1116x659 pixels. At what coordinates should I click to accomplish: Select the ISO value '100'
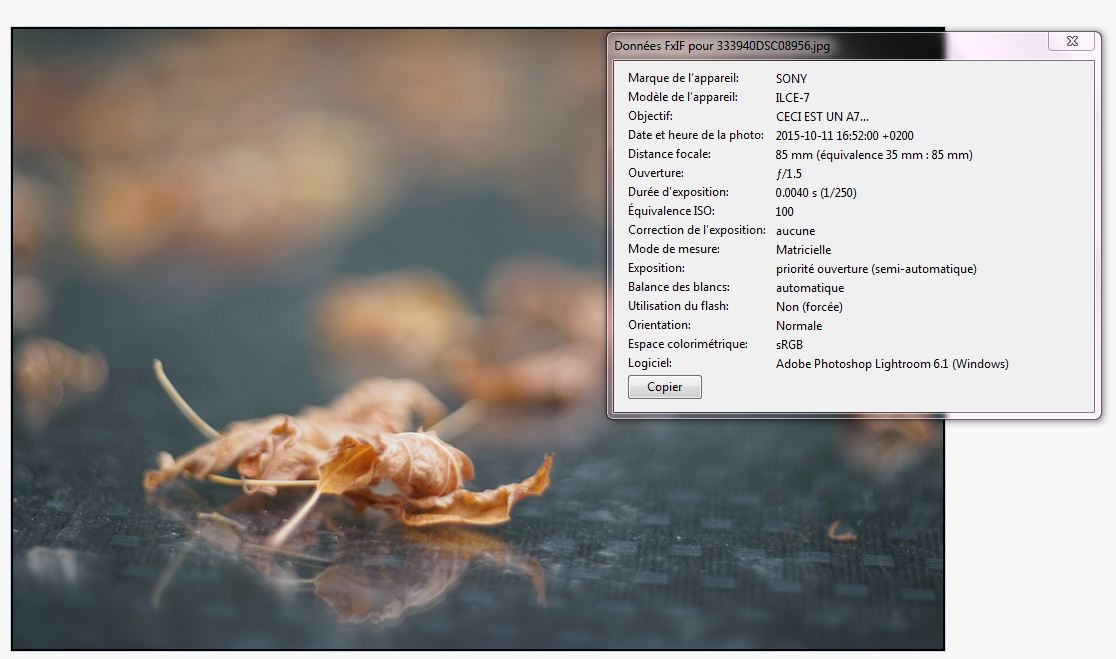tap(784, 212)
